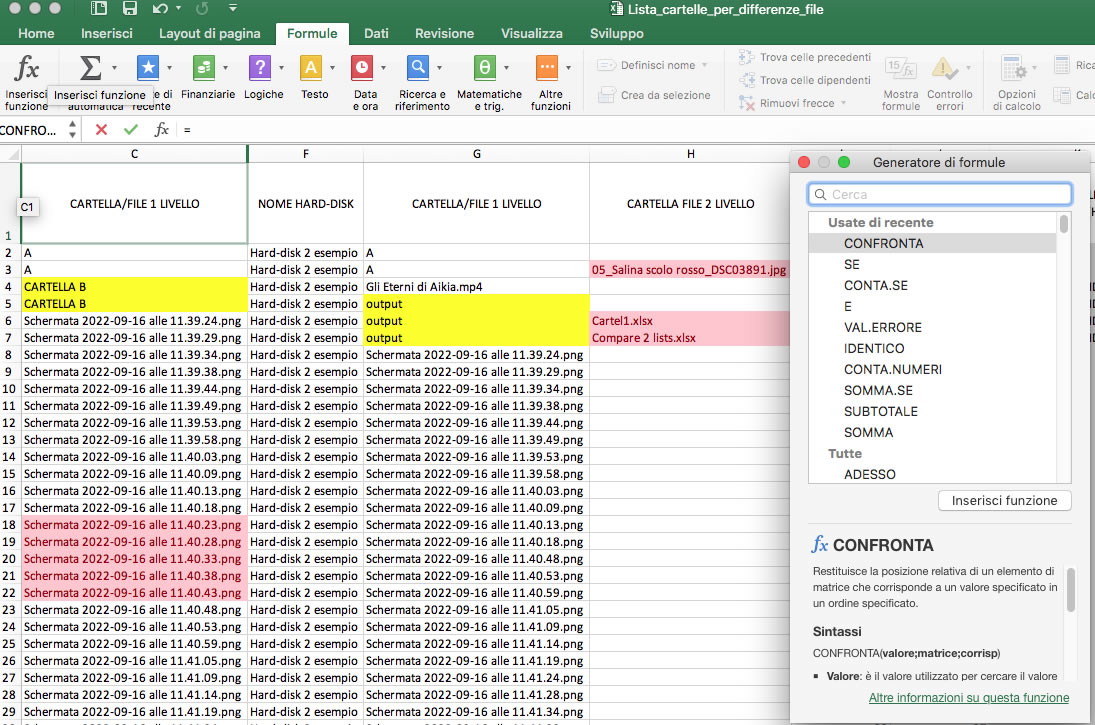Viewport: 1095px width, 725px height.
Task: Switch to the Sviluppo tab
Action: coord(617,34)
